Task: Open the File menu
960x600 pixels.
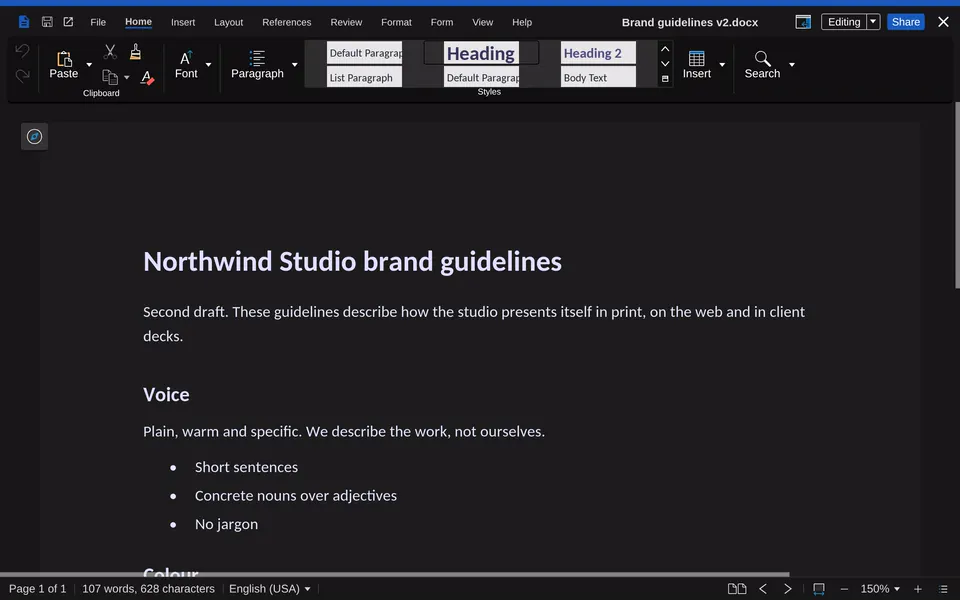Action: tap(98, 22)
